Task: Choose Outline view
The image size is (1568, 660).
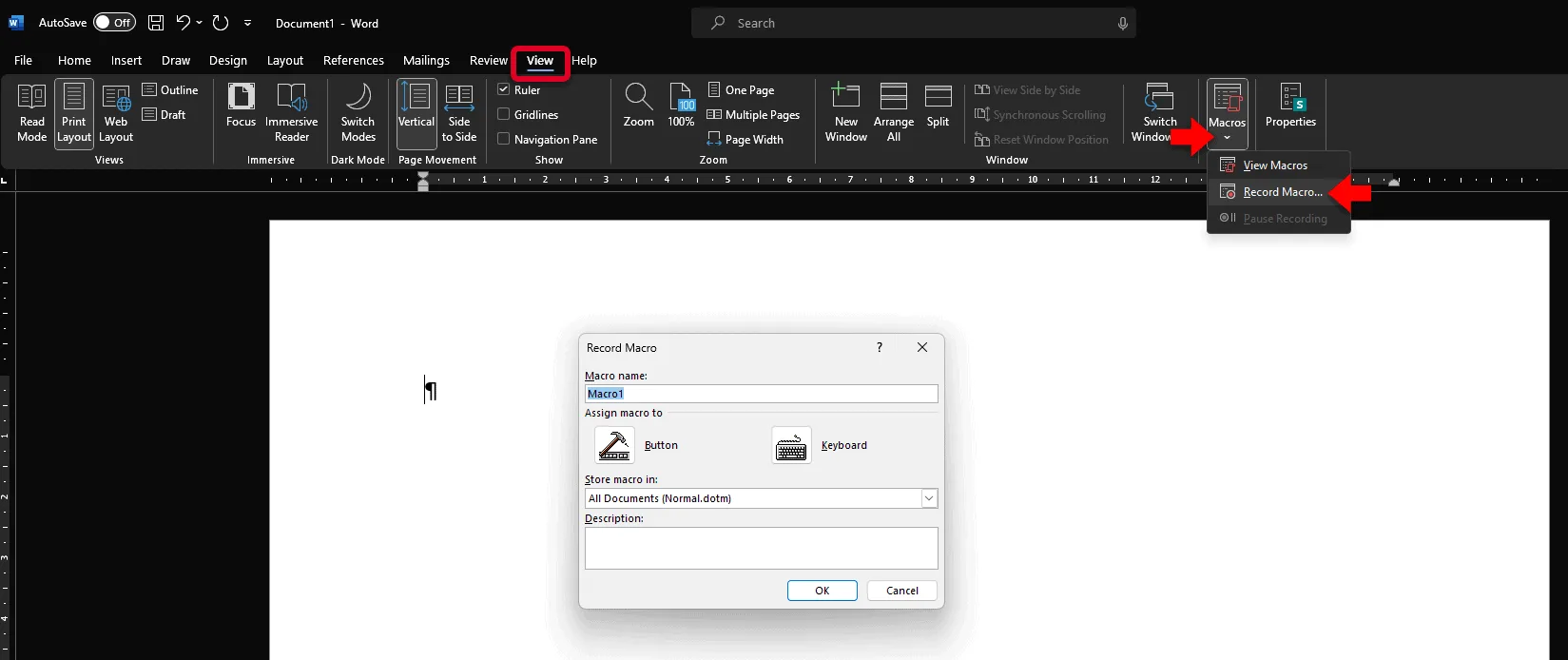Action: coord(170,89)
